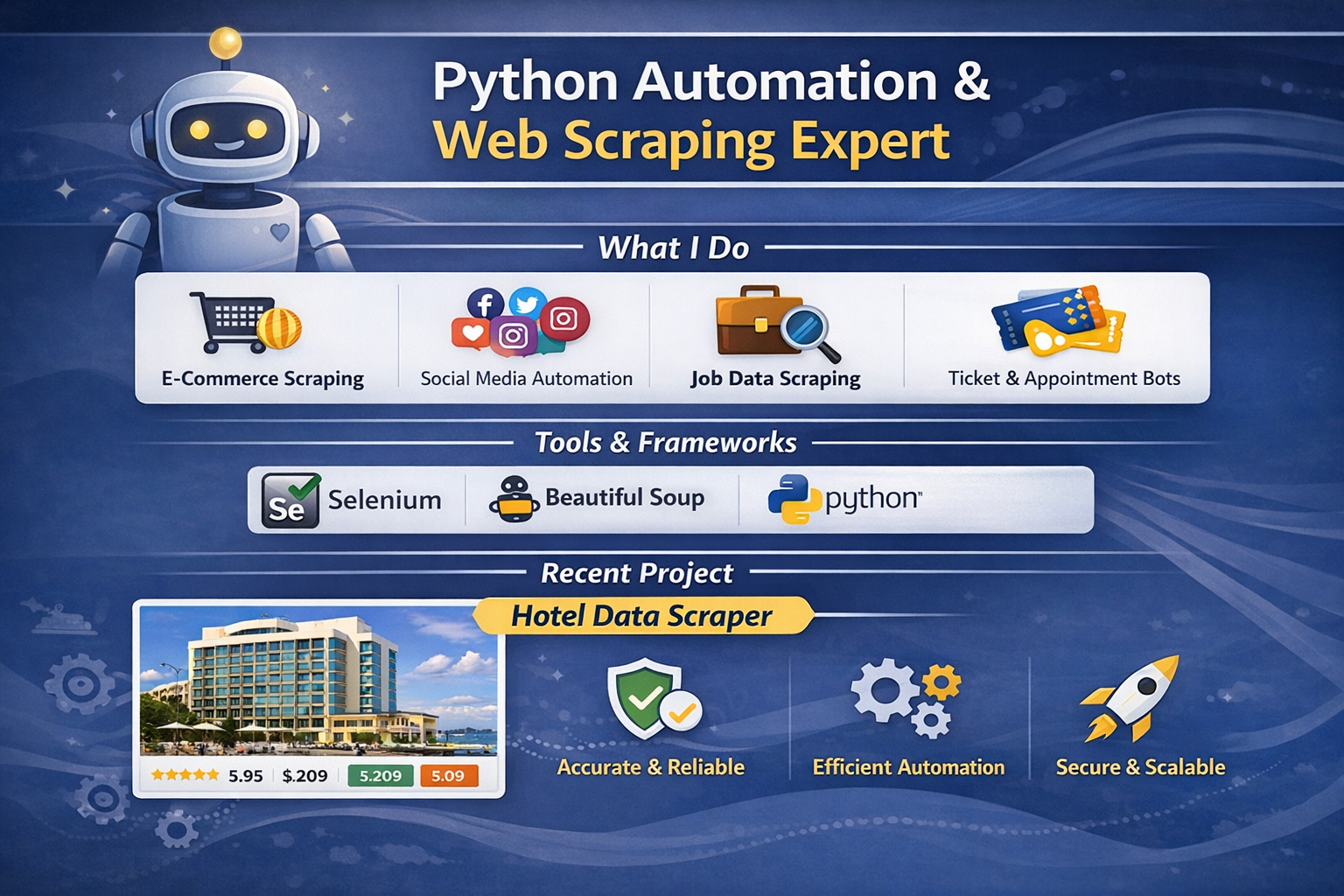Click the Hotel Data Scraper banner
The width and height of the screenshot is (1344, 896).
click(641, 616)
